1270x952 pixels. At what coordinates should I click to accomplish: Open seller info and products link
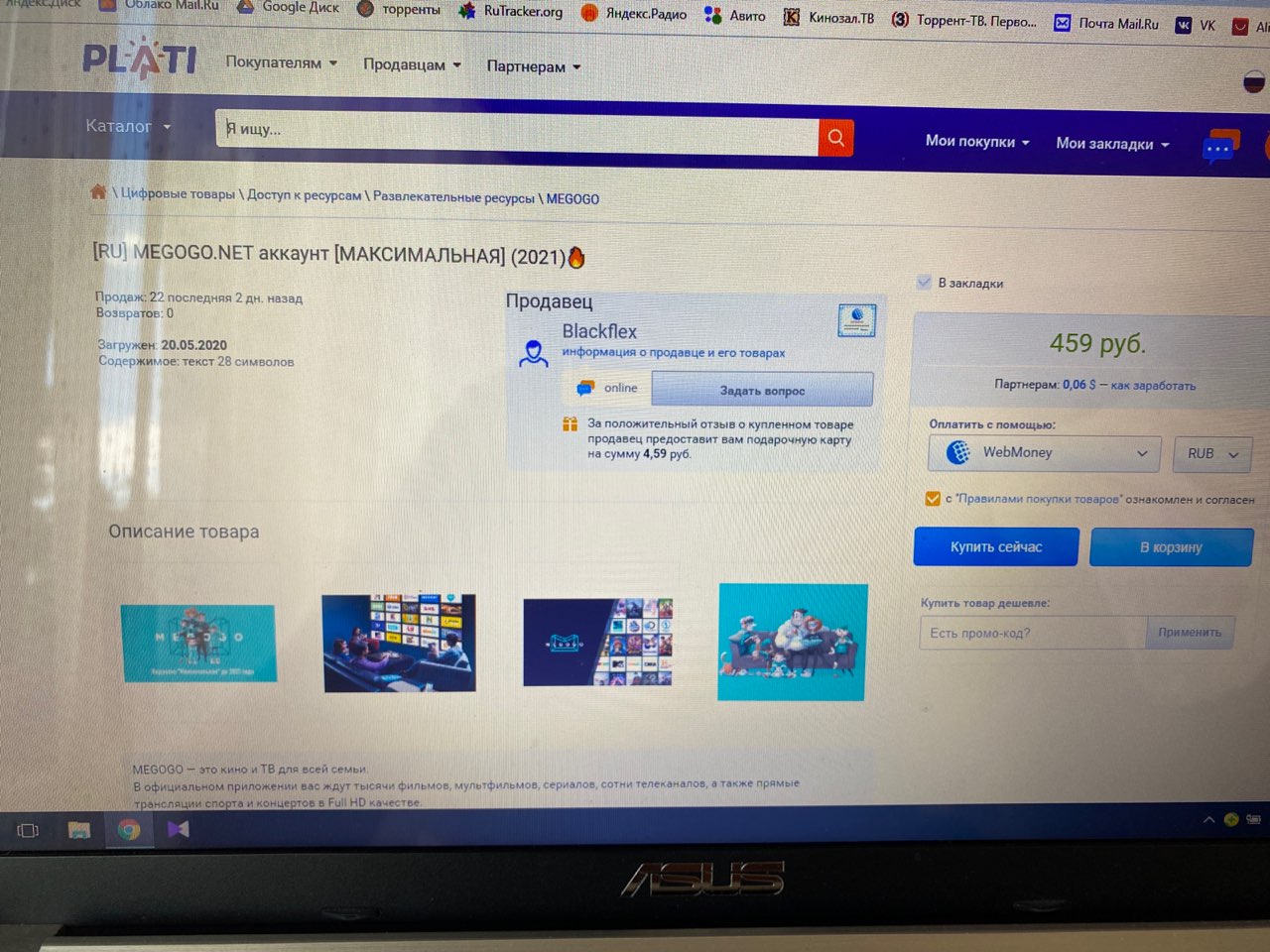(674, 352)
